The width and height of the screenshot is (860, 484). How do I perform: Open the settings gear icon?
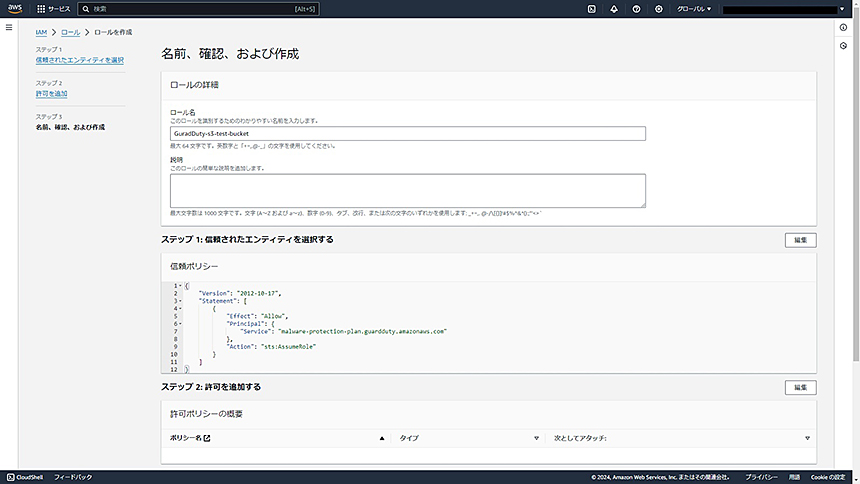point(659,9)
